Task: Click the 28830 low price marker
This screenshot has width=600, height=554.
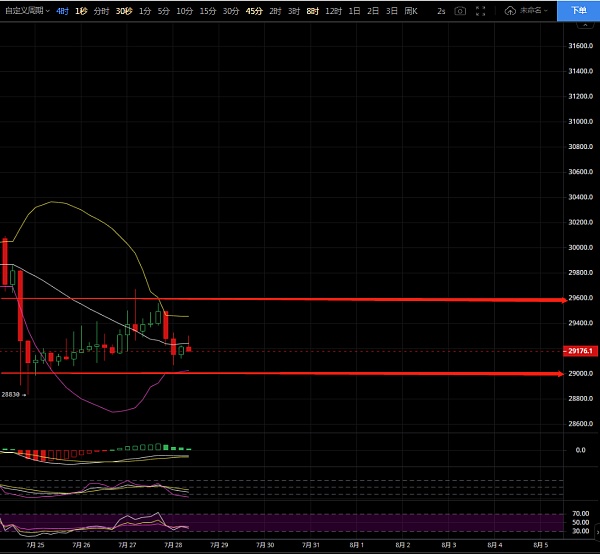Action: [x=10, y=394]
